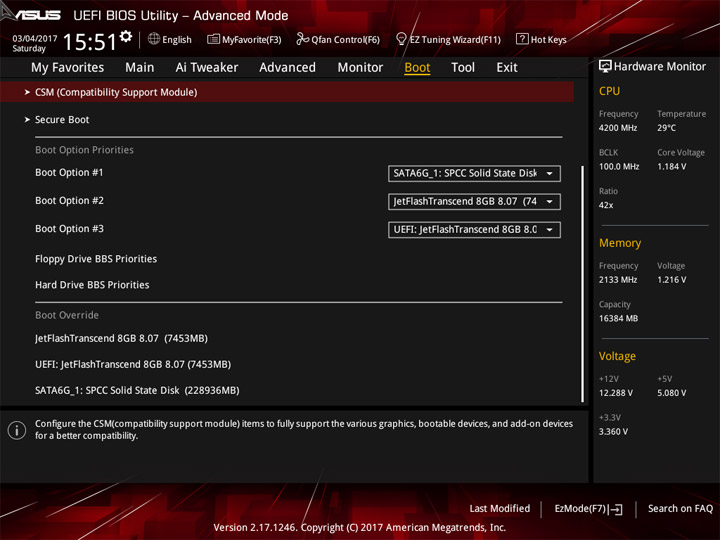Select the Boot tab
This screenshot has height=540, width=720.
417,68
